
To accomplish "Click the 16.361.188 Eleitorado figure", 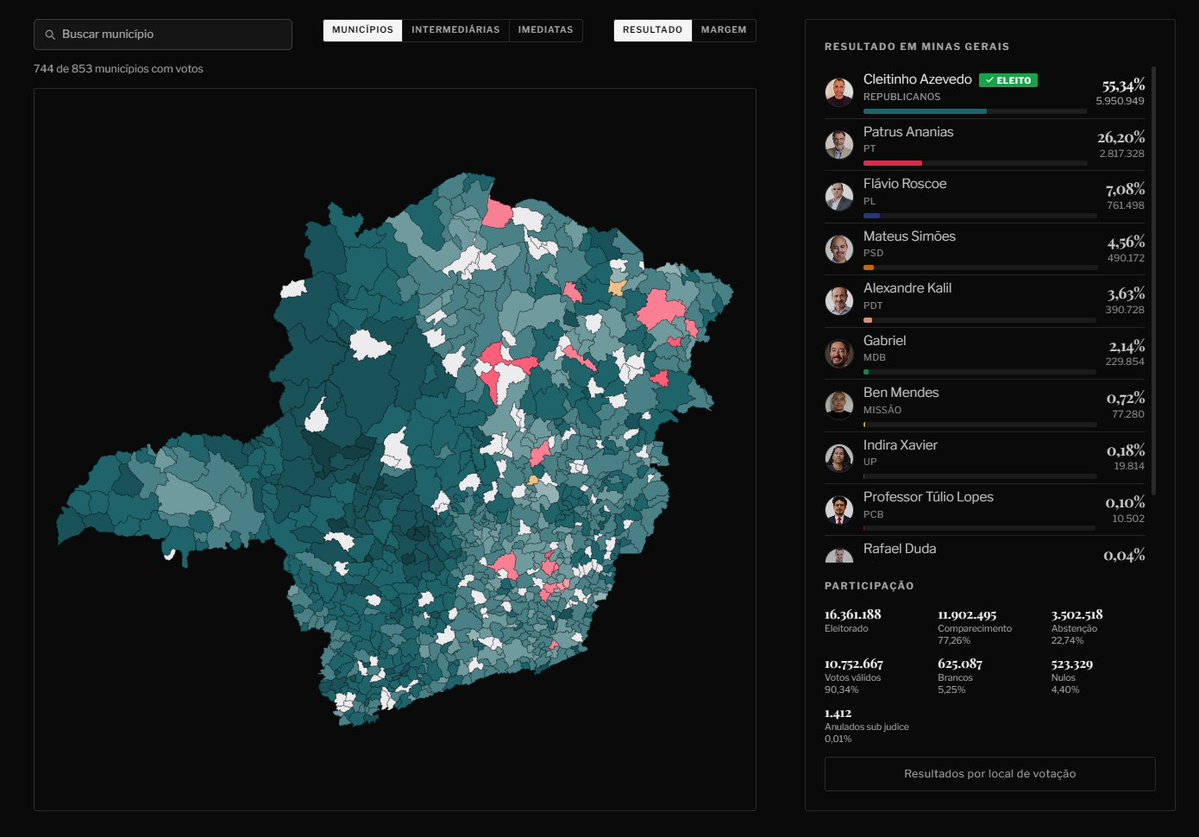I will point(853,615).
